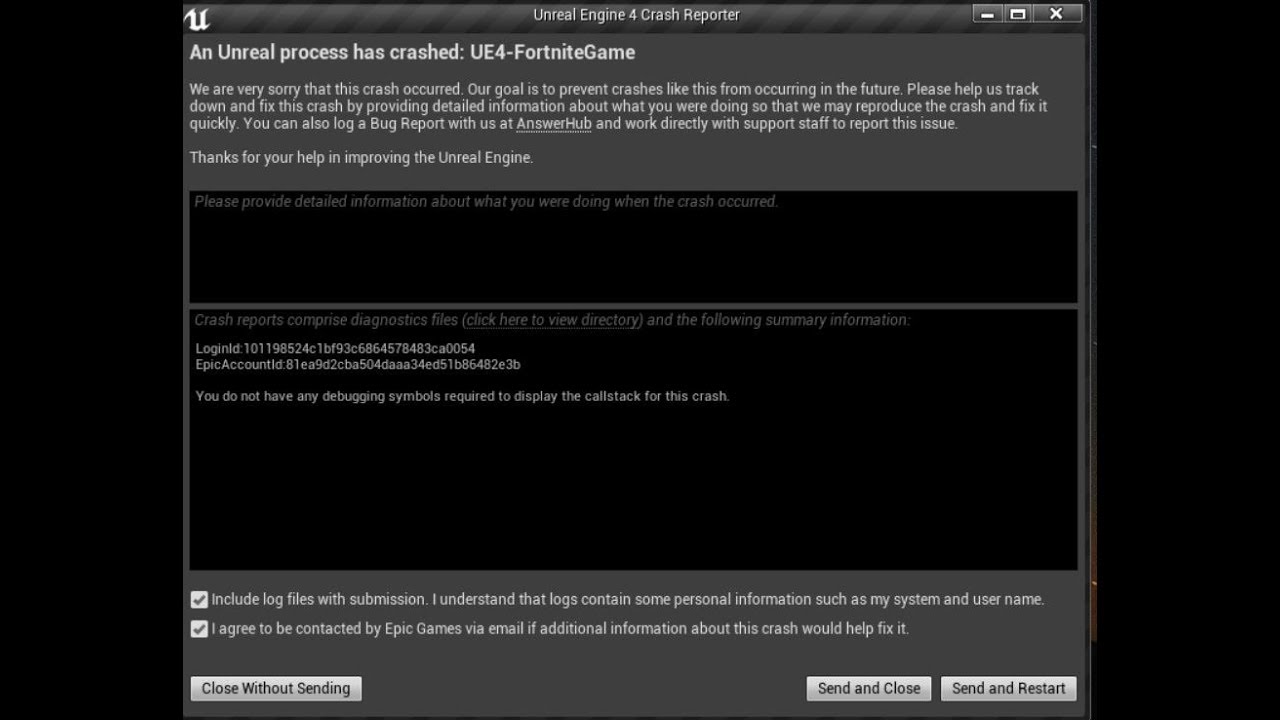This screenshot has width=1280, height=720.
Task: Click the missing debugging symbols message
Action: 462,396
